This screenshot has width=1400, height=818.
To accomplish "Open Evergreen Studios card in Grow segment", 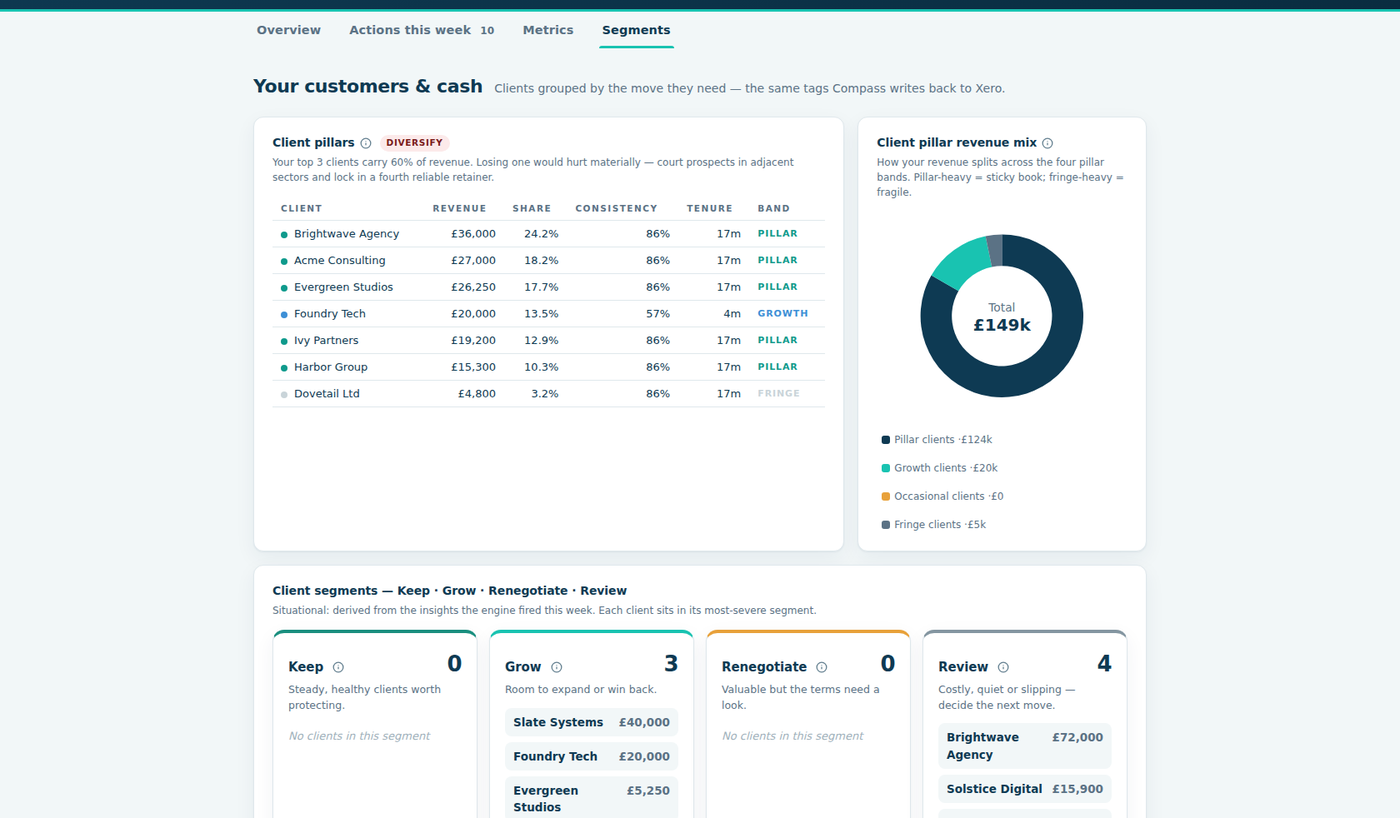I will click(591, 798).
